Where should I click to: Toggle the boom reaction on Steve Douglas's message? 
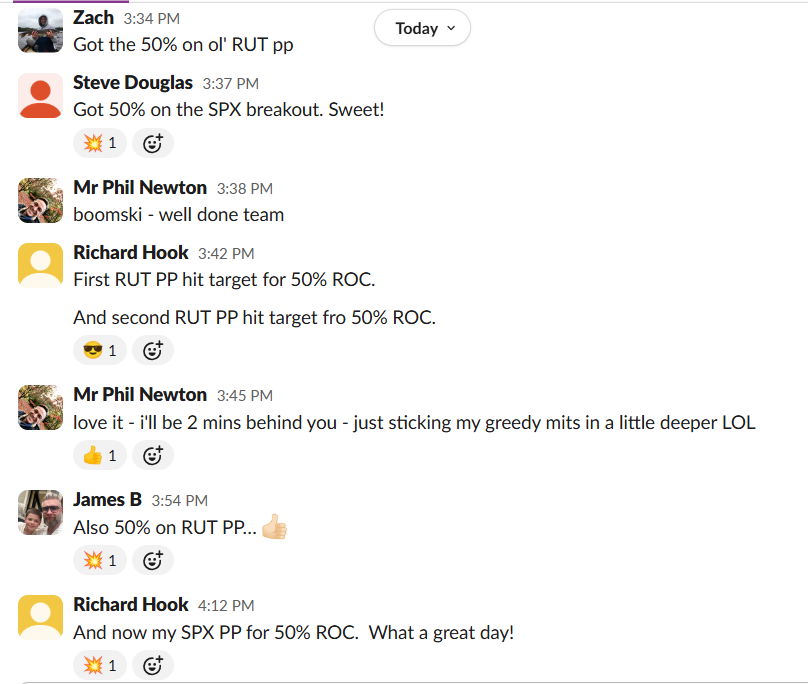(x=99, y=143)
